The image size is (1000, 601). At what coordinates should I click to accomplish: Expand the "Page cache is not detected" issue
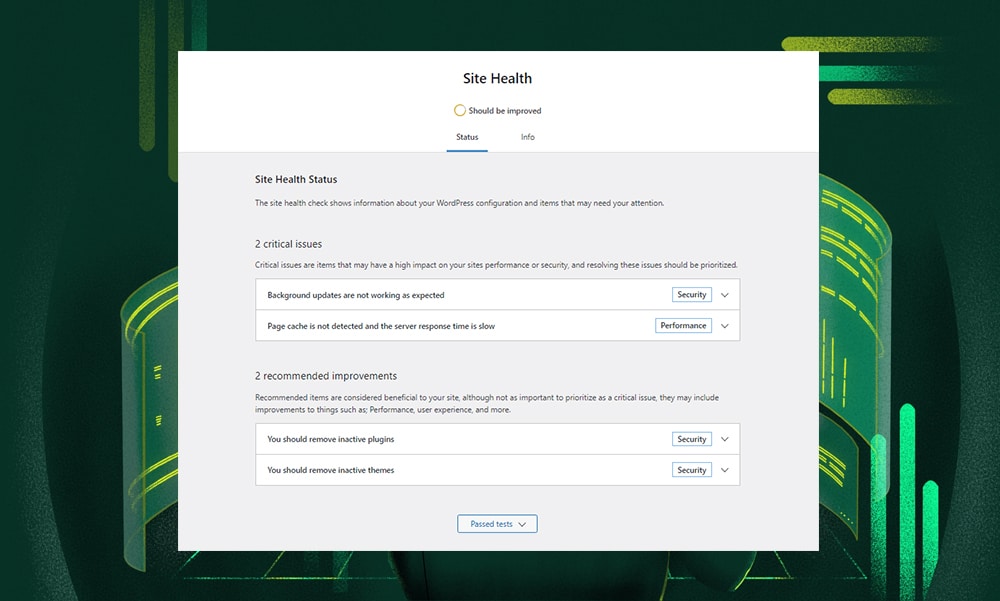[x=725, y=325]
